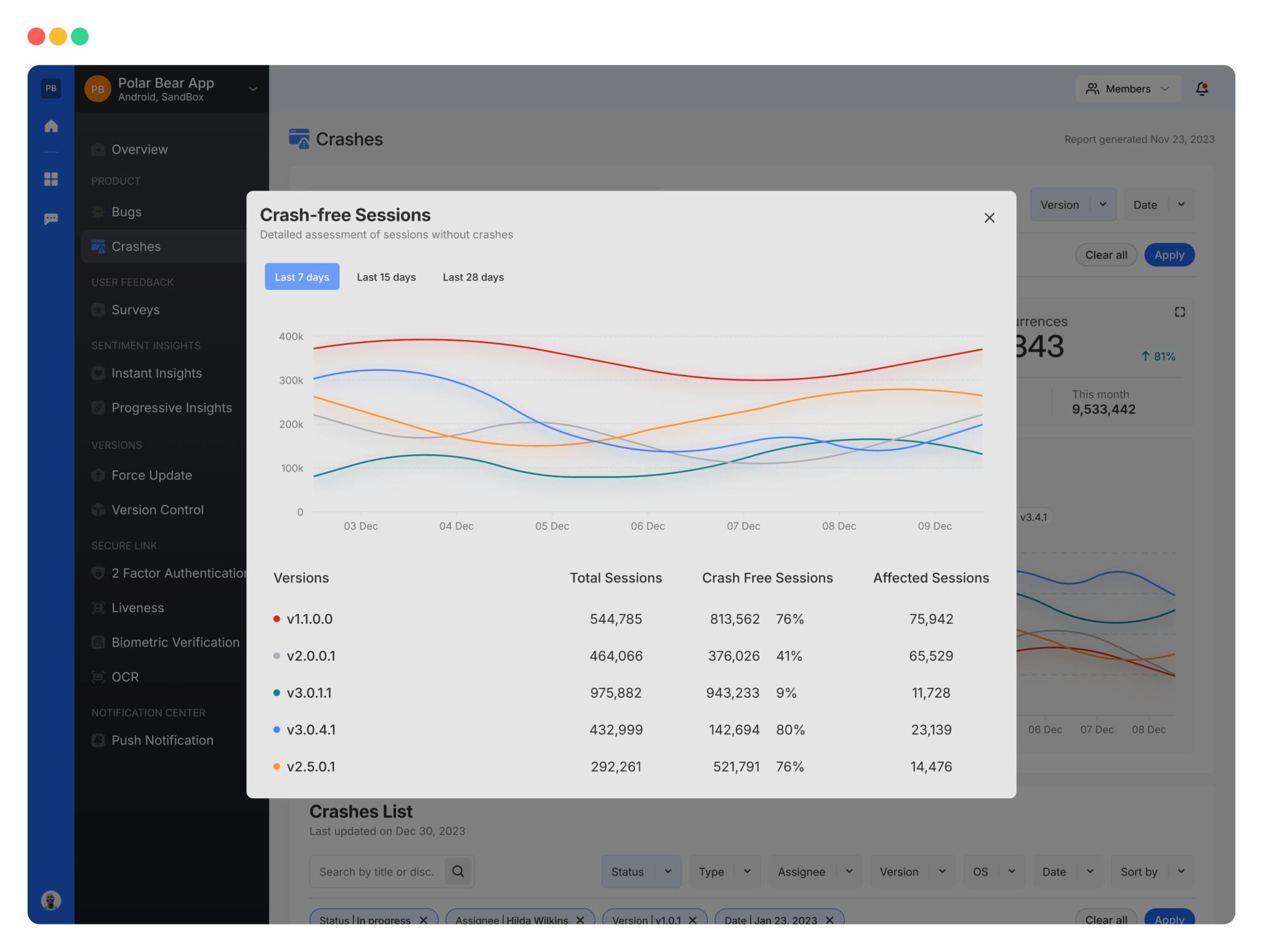
Task: Open the Sort by dropdown
Action: click(1152, 871)
